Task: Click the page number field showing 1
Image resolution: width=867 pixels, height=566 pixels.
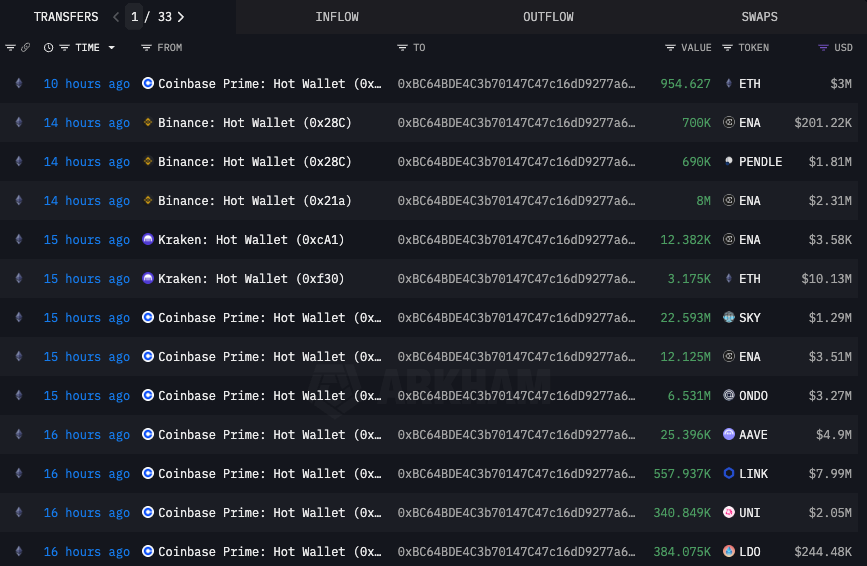Action: [135, 17]
